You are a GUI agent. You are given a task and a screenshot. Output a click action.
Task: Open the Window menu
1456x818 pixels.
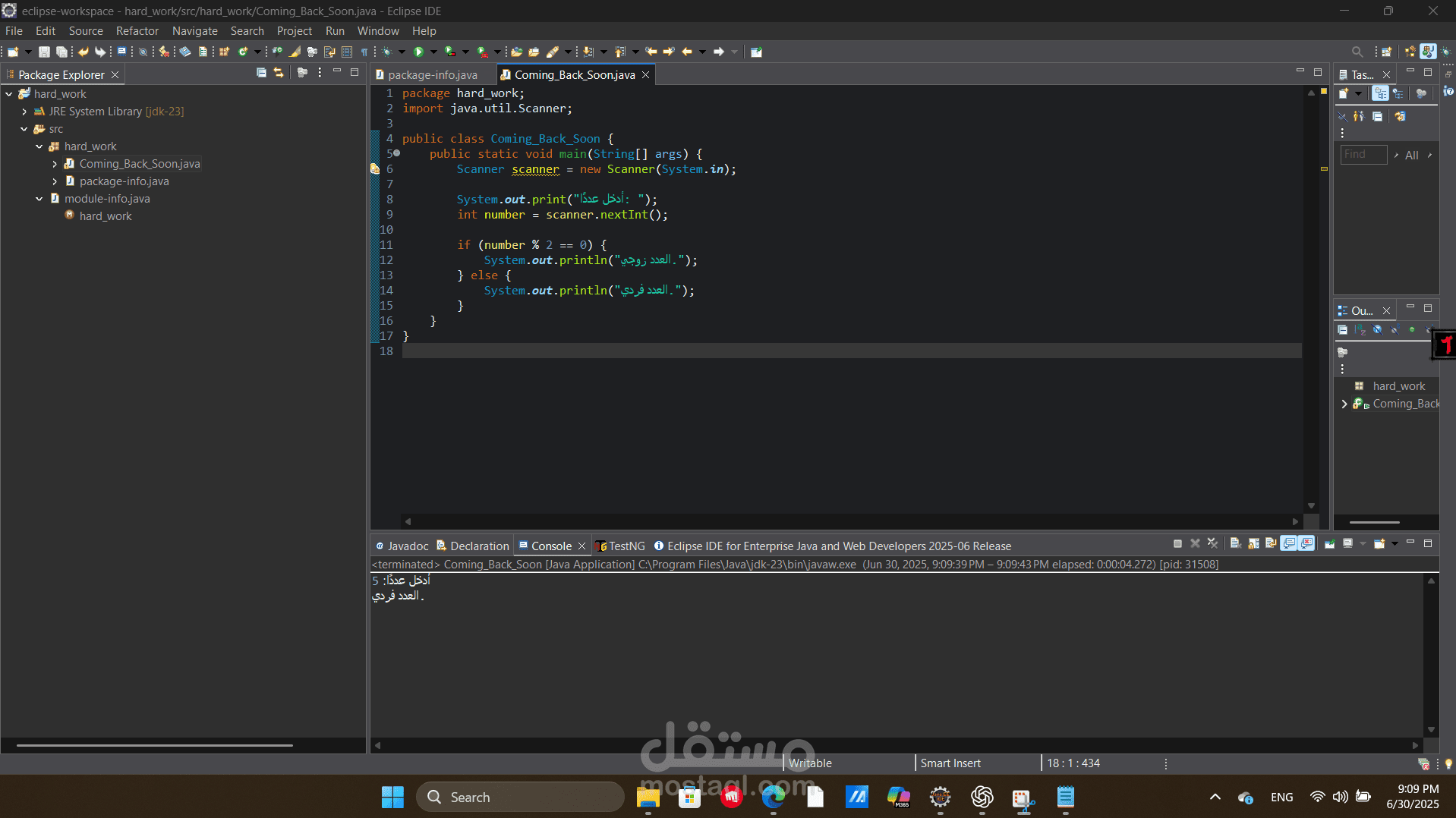pos(378,31)
